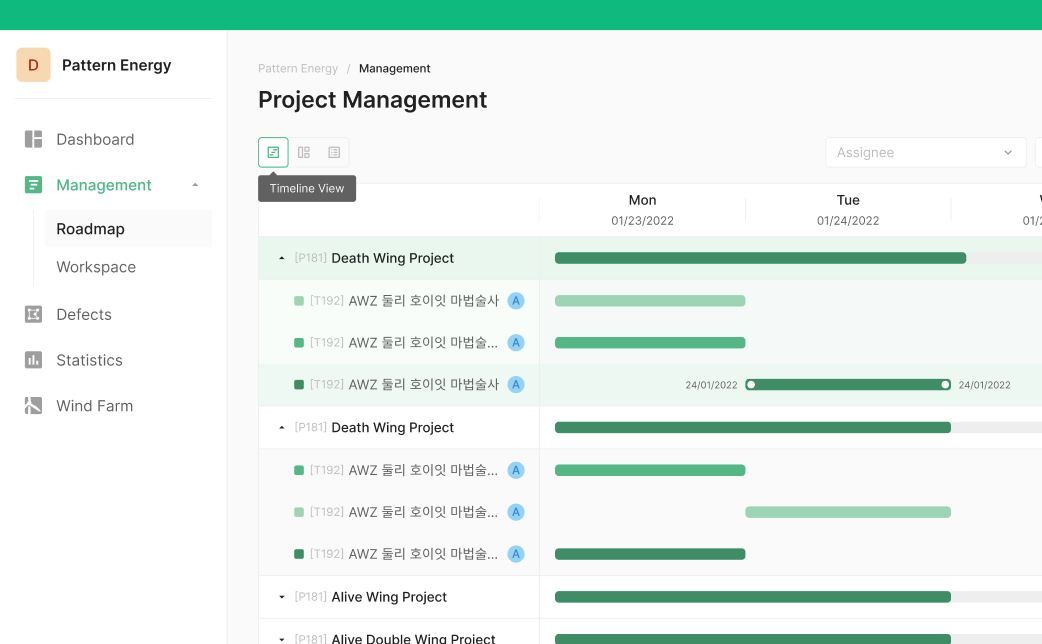Image resolution: width=1042 pixels, height=644 pixels.
Task: Expand the Alive Wing Project row
Action: tap(282, 597)
